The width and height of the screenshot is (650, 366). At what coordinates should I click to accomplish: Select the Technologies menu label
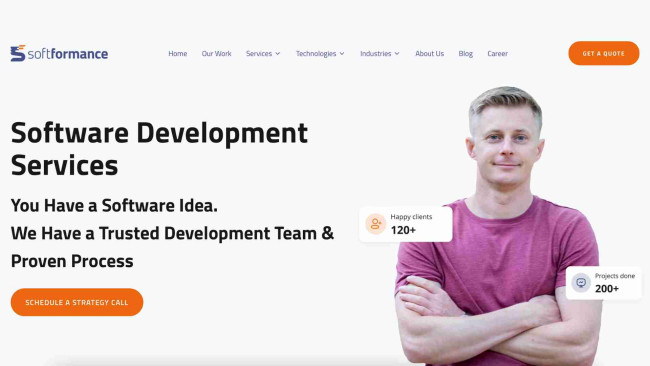coord(316,53)
